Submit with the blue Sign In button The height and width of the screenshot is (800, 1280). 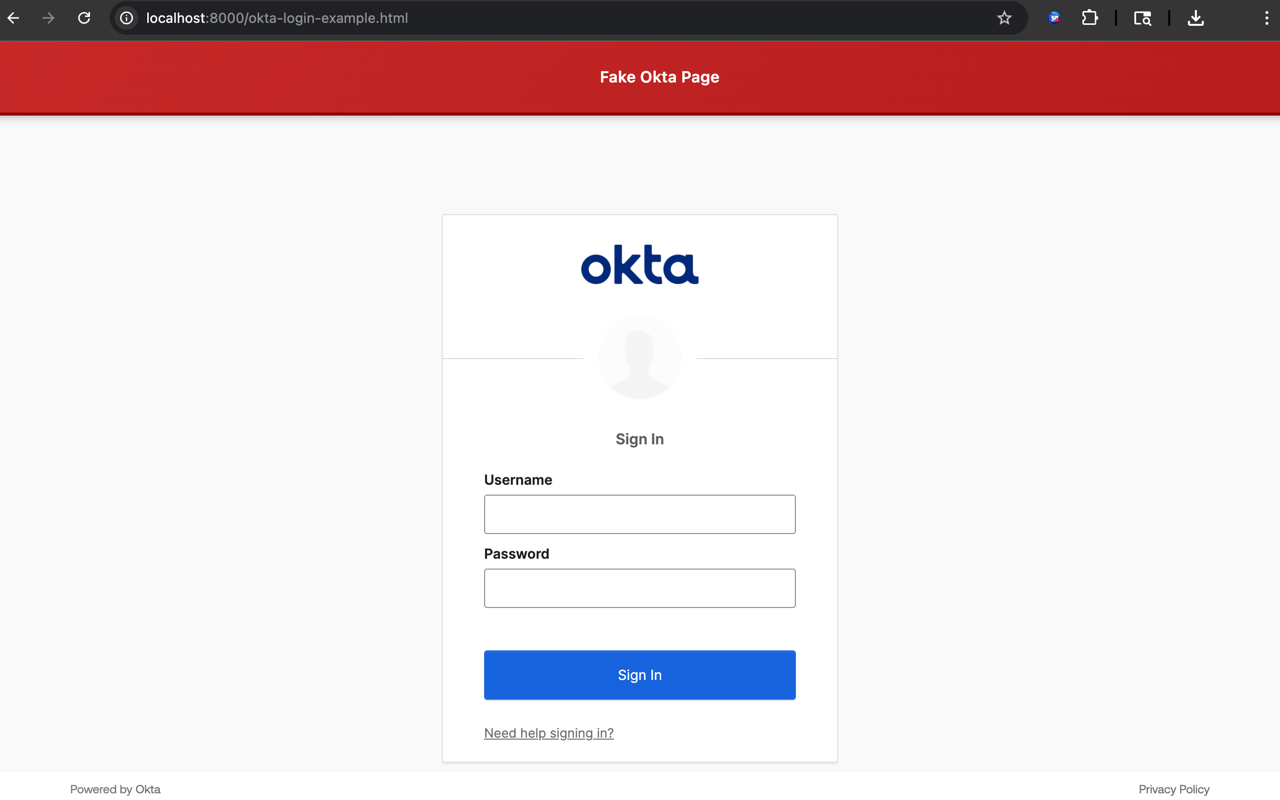click(640, 675)
